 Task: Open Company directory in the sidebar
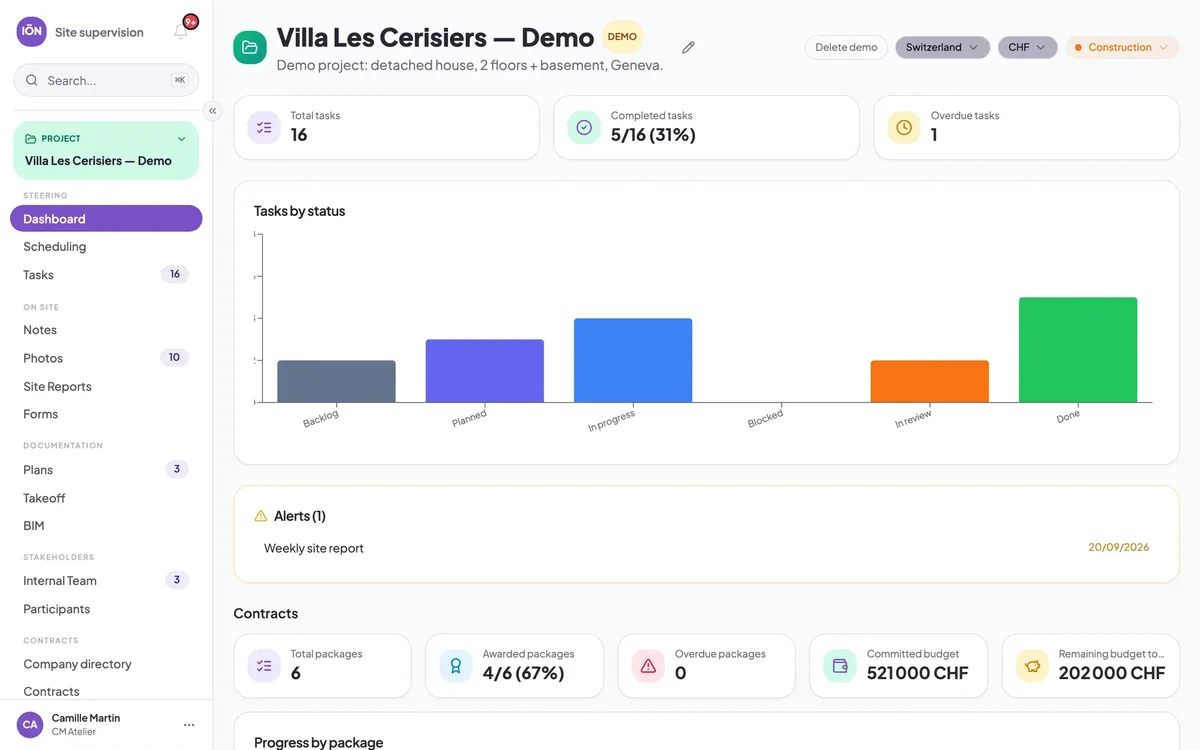[106, 664]
